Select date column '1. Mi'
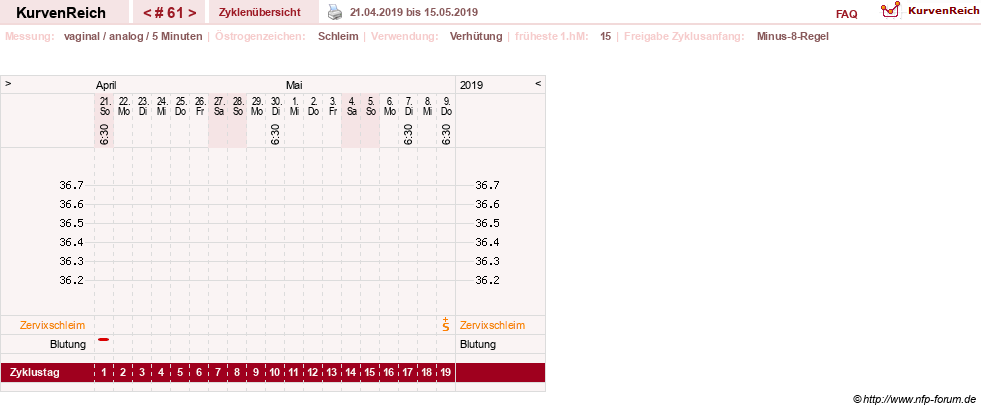981x411 pixels. pyautogui.click(x=294, y=106)
